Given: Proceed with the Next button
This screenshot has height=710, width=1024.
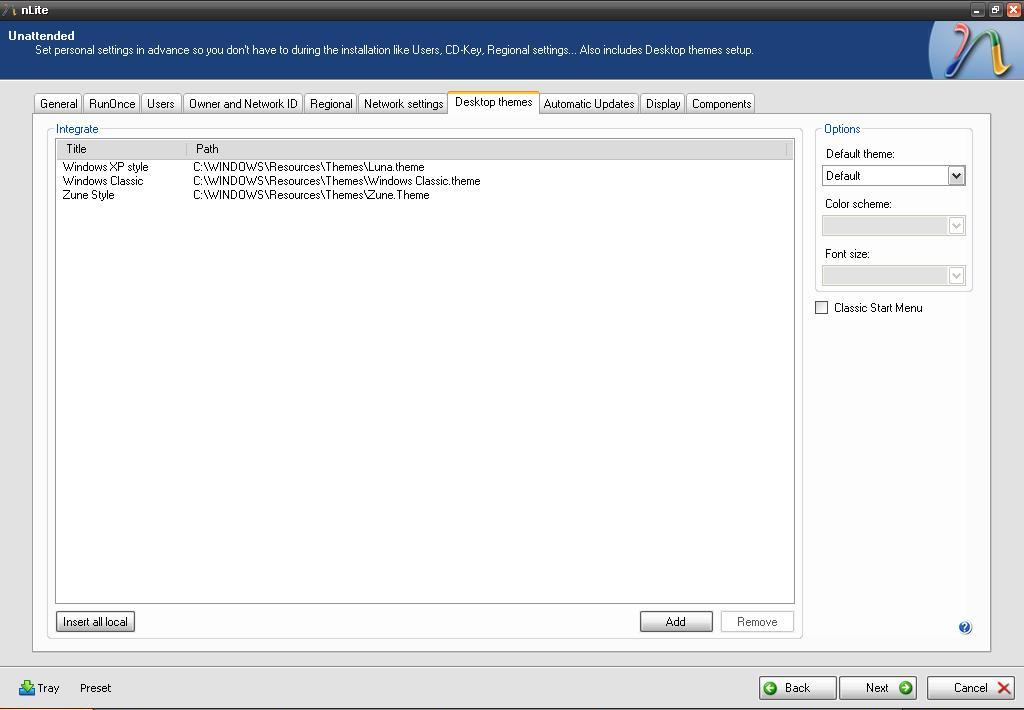Looking at the screenshot, I should [878, 688].
